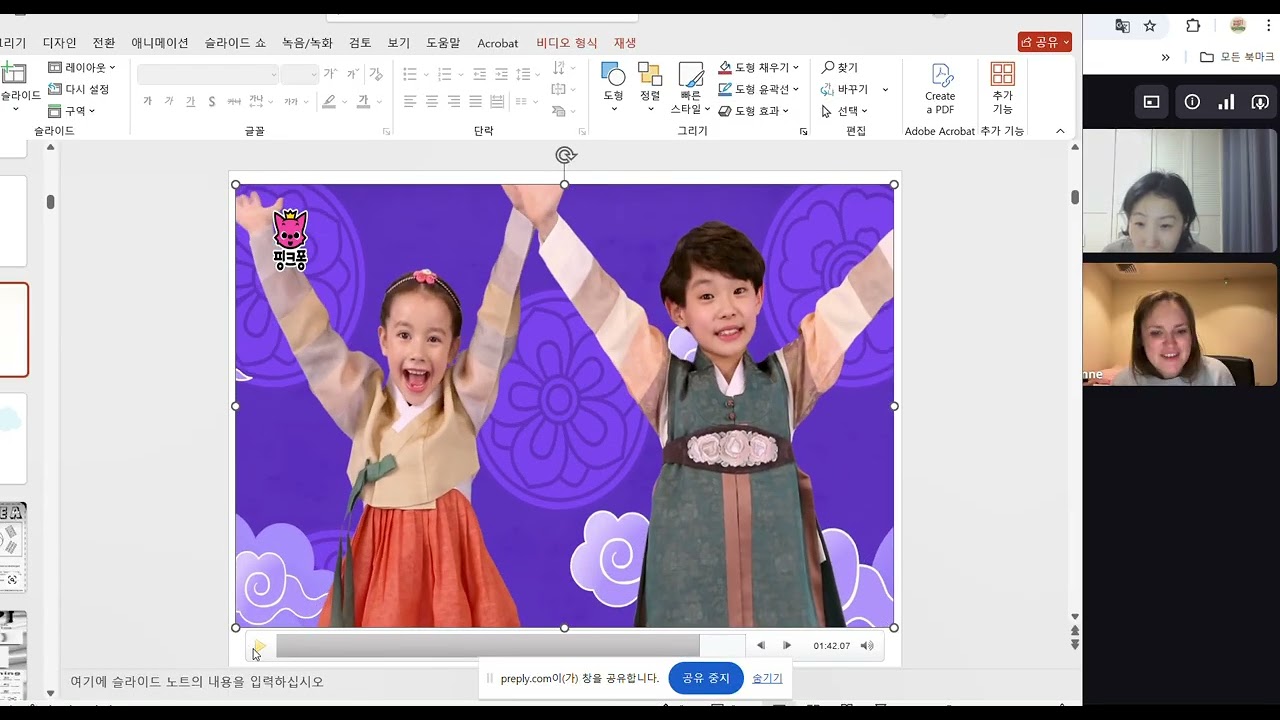1280x720 pixels.
Task: Click the browser translate icon
Action: pos(1123,26)
